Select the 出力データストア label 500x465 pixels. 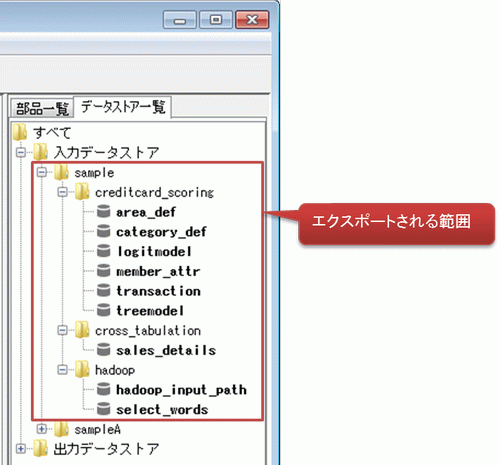click(x=106, y=449)
